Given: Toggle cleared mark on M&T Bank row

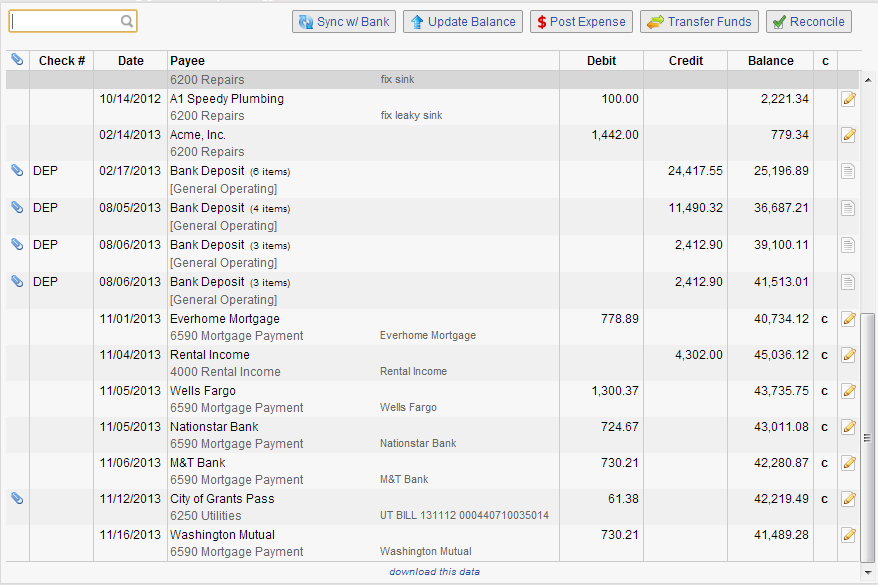Looking at the screenshot, I should tap(825, 463).
